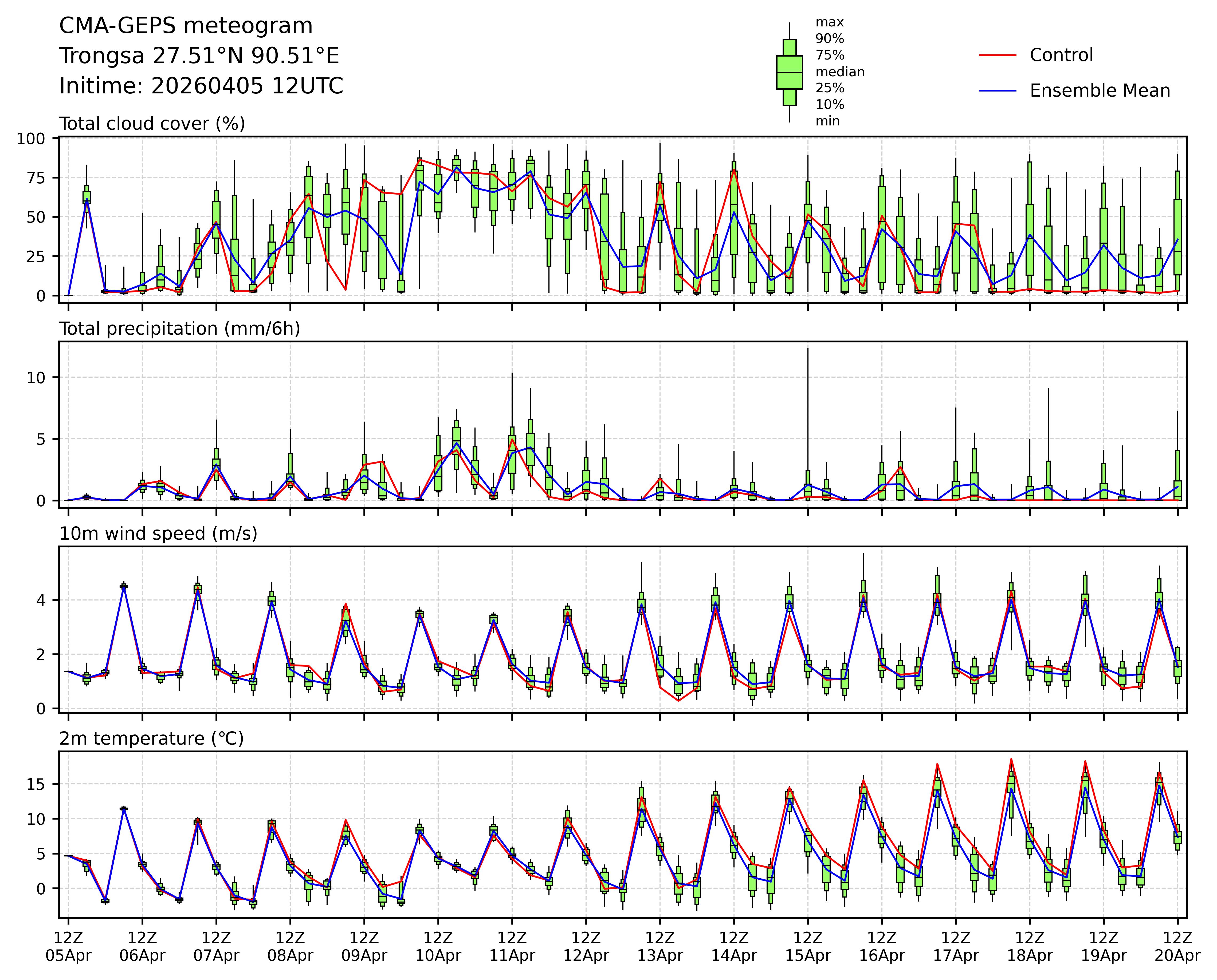Click the 'Total cloud cover (%)' panel title
Viewport: 1217px width, 980px height.
(152, 124)
